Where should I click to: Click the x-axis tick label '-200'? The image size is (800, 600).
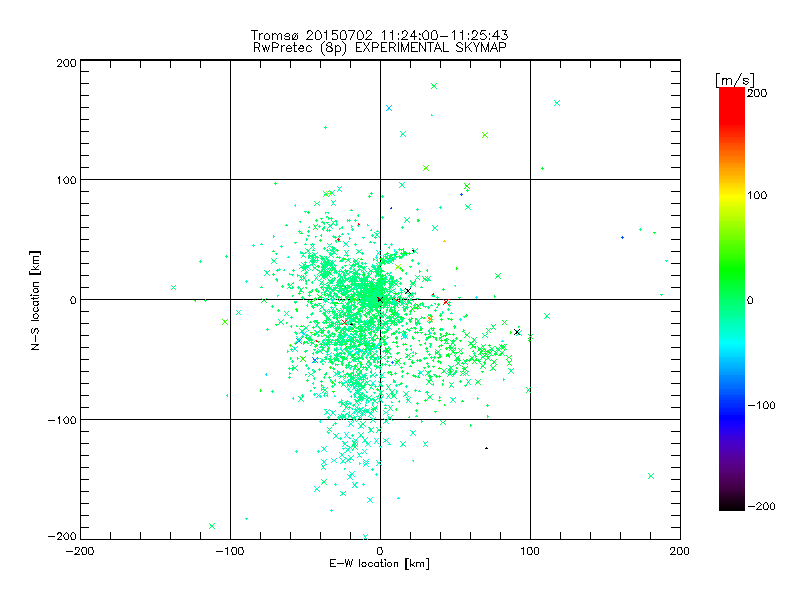[x=80, y=551]
